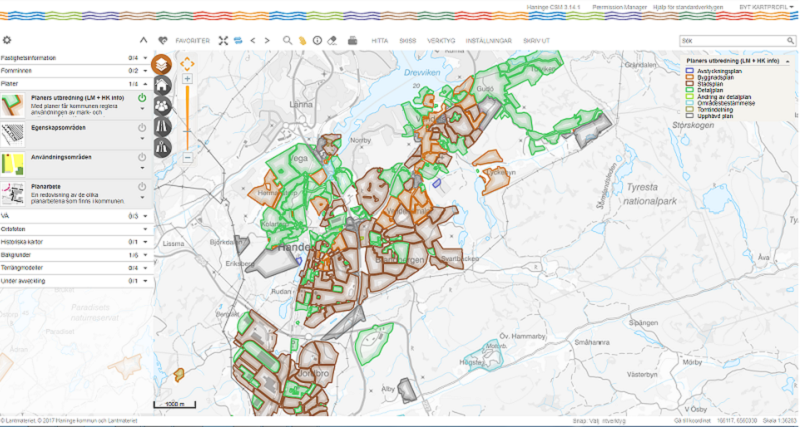Click the full extent arrows icon
The image size is (800, 427).
point(224,40)
